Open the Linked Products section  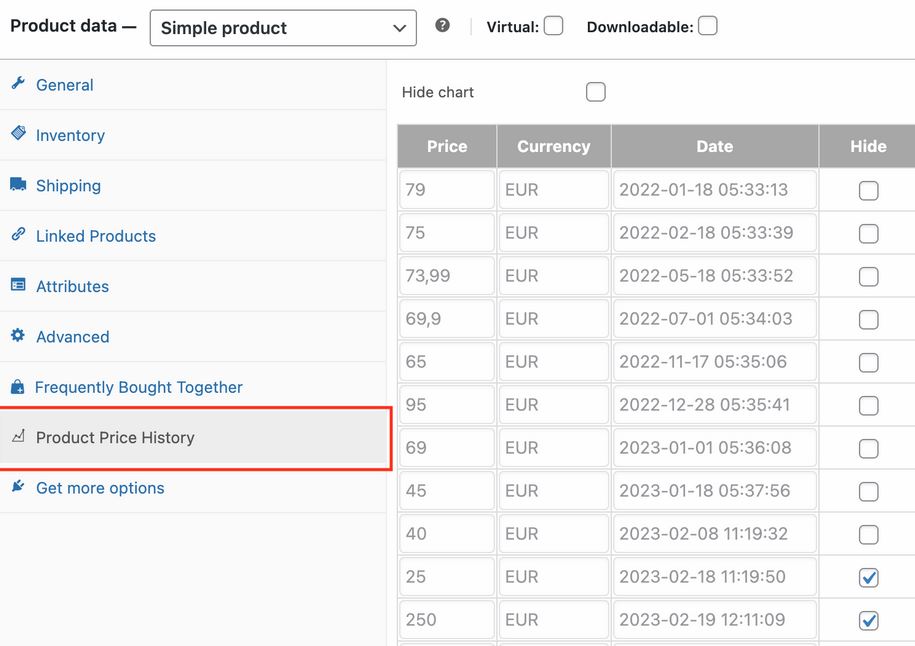pyautogui.click(x=96, y=236)
